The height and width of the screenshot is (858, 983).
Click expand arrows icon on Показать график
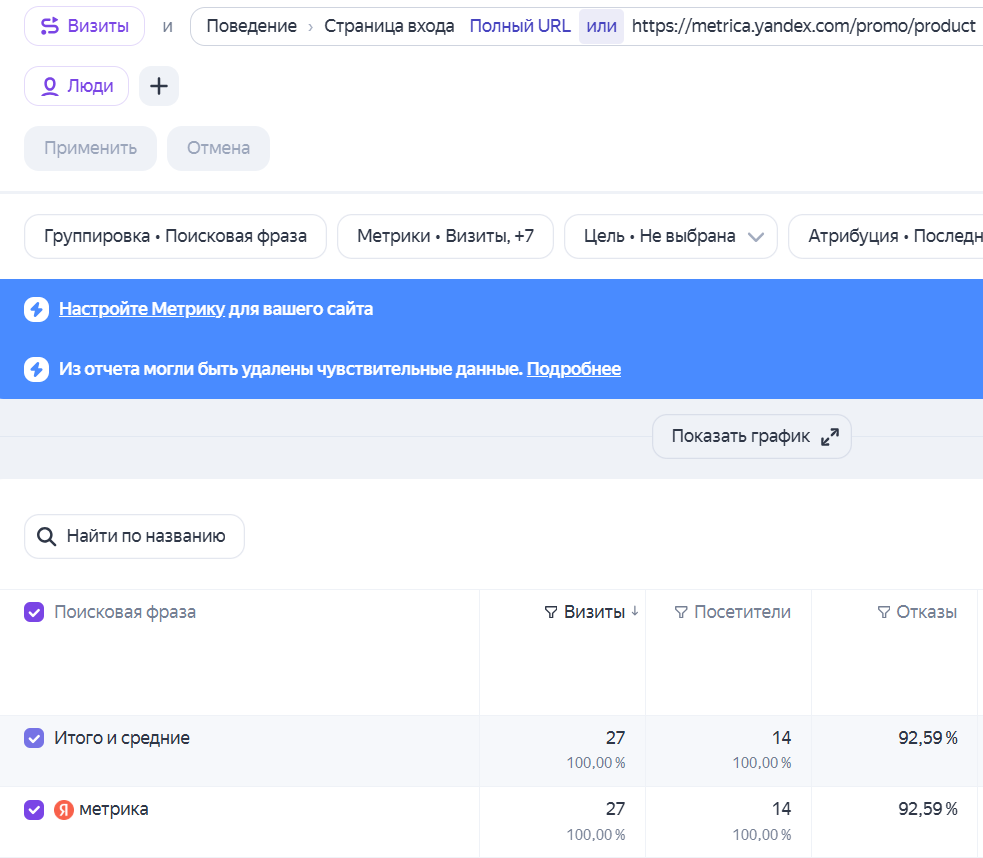(x=829, y=437)
